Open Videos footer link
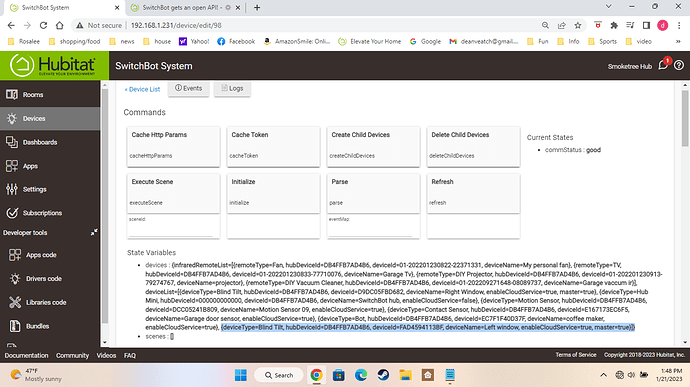Screen dimensions: 690x387 106,355
